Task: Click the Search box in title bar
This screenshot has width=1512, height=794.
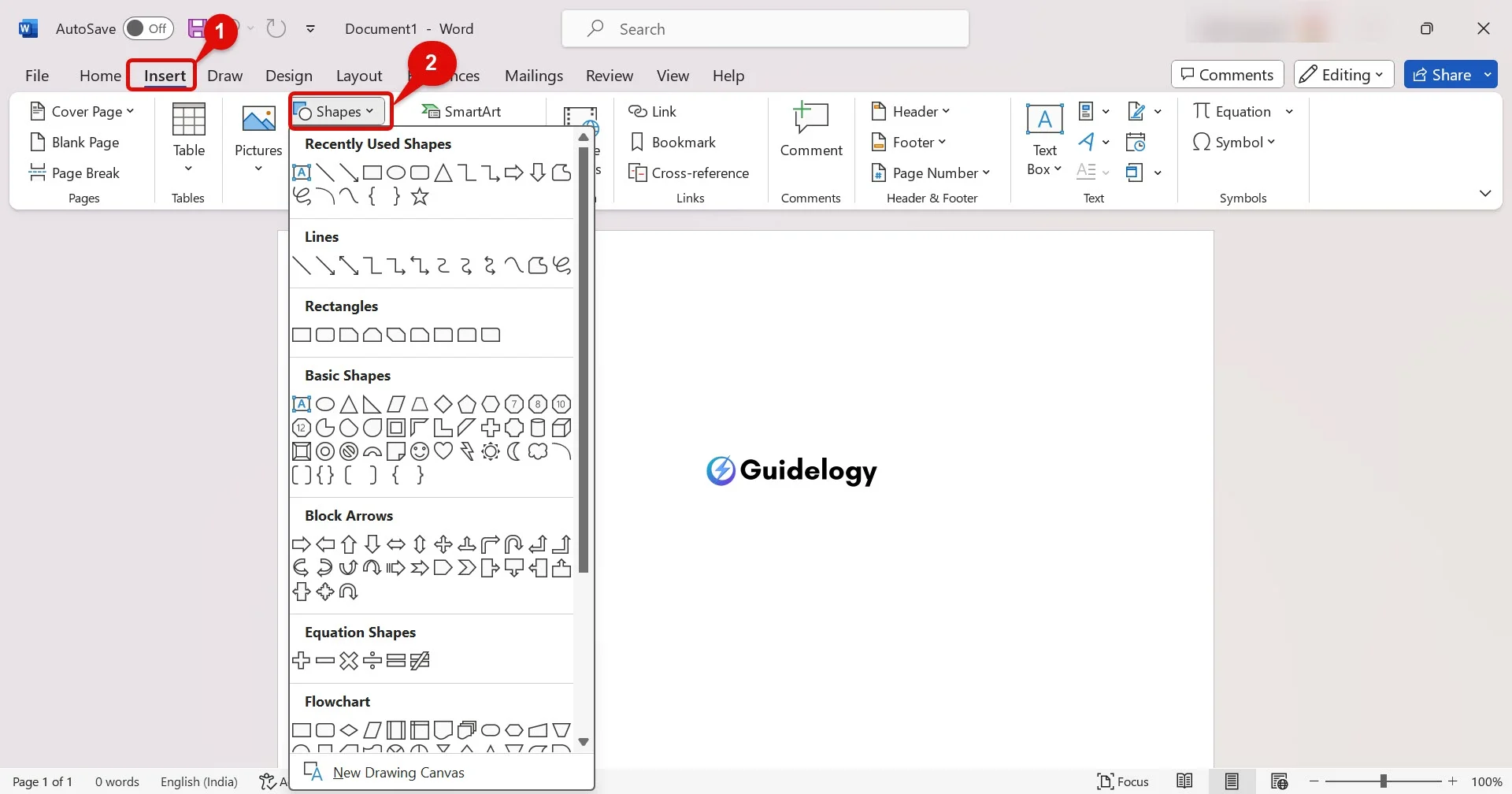Action: pos(765,28)
